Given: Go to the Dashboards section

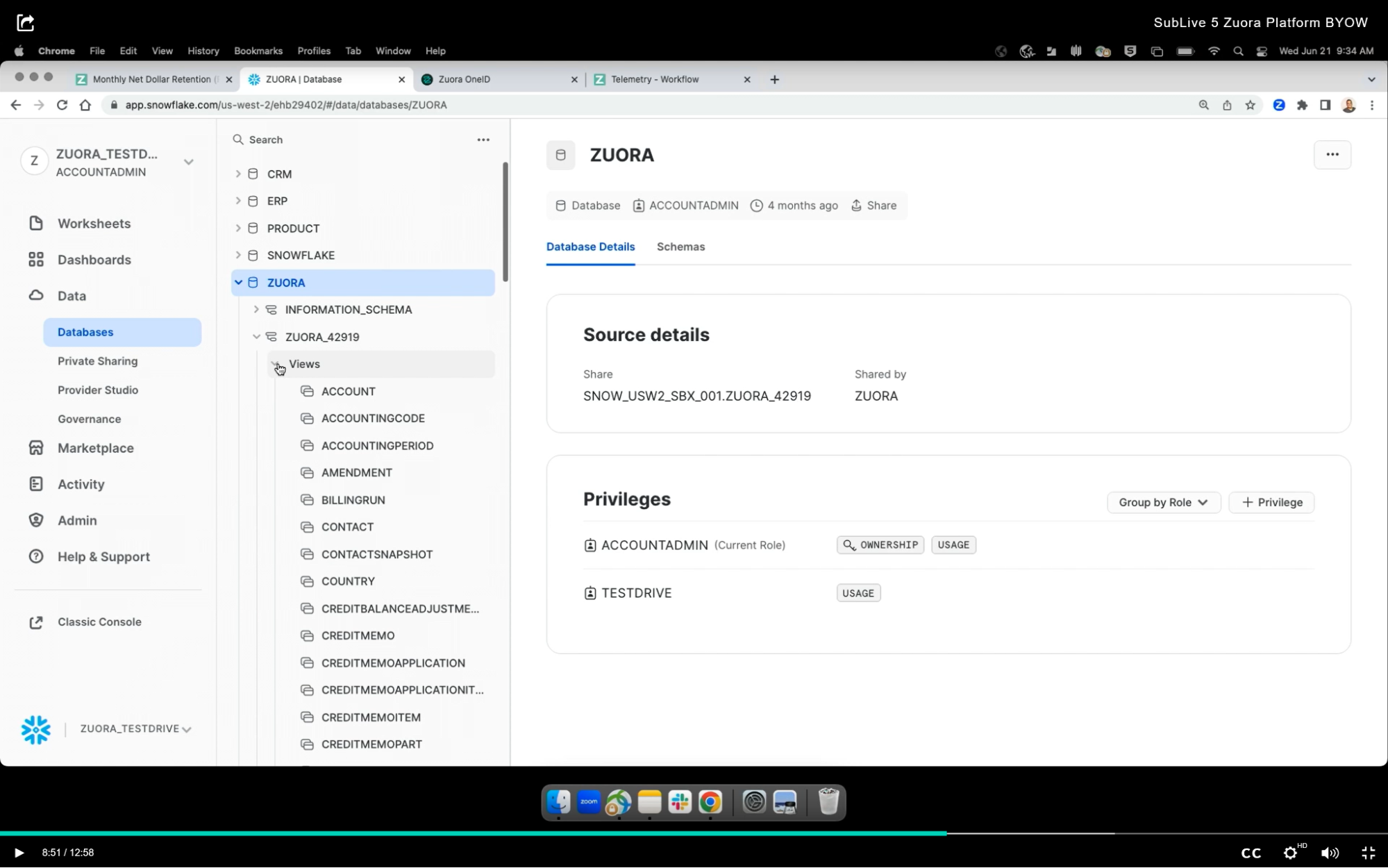Looking at the screenshot, I should (x=94, y=260).
